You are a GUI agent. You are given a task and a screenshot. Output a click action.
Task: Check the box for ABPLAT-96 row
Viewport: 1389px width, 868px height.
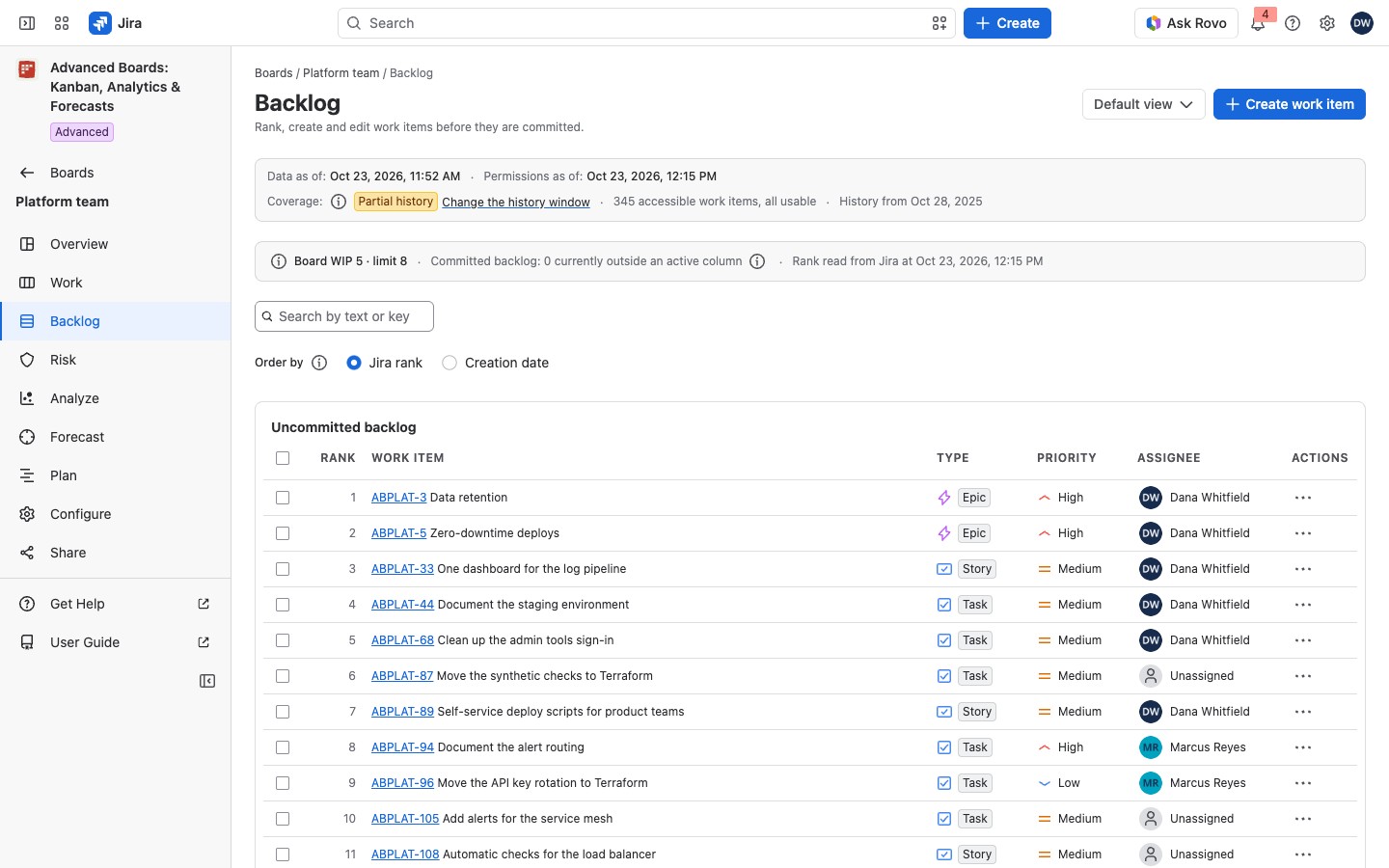click(283, 783)
